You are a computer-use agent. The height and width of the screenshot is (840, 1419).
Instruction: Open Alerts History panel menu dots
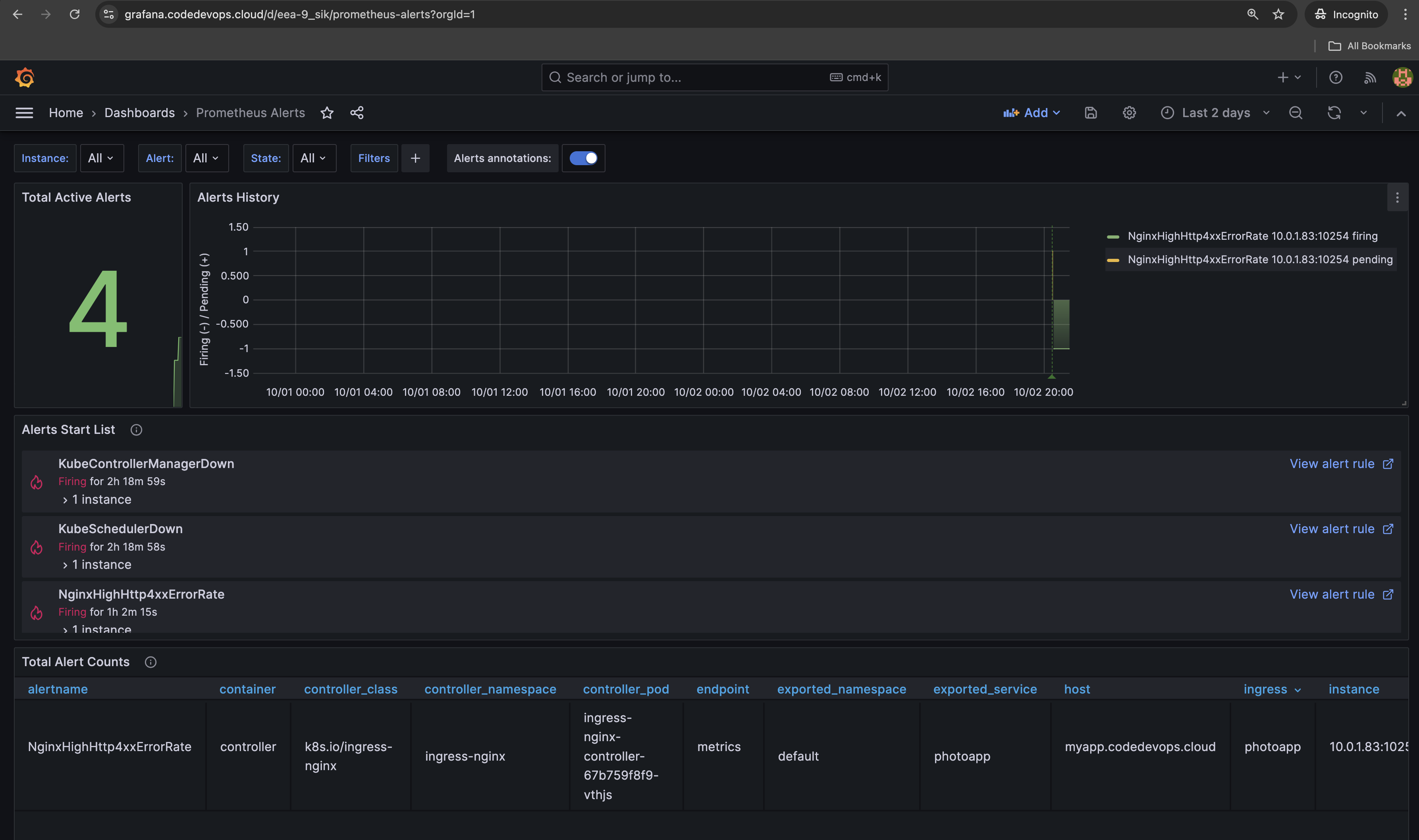(x=1397, y=198)
